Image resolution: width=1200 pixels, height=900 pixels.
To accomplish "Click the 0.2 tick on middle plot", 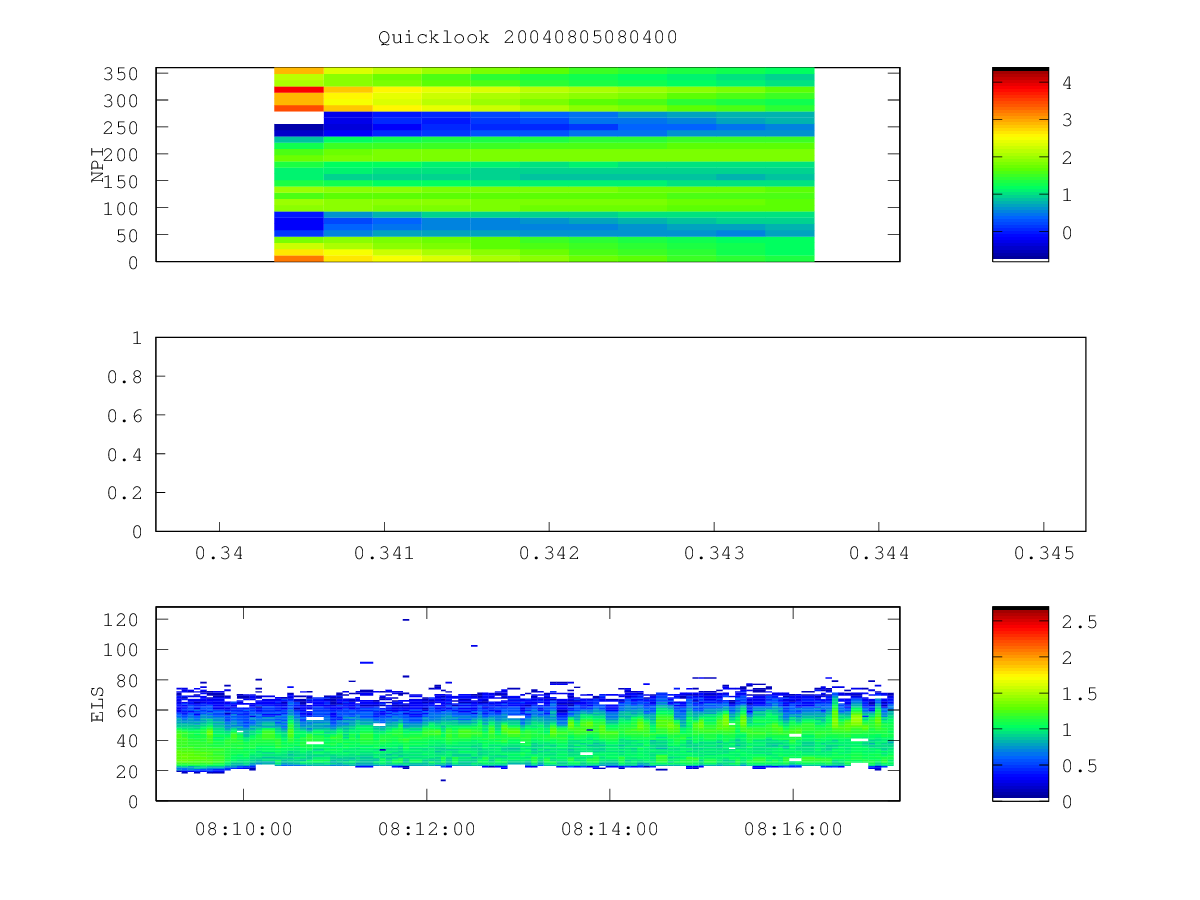I will 124,493.
